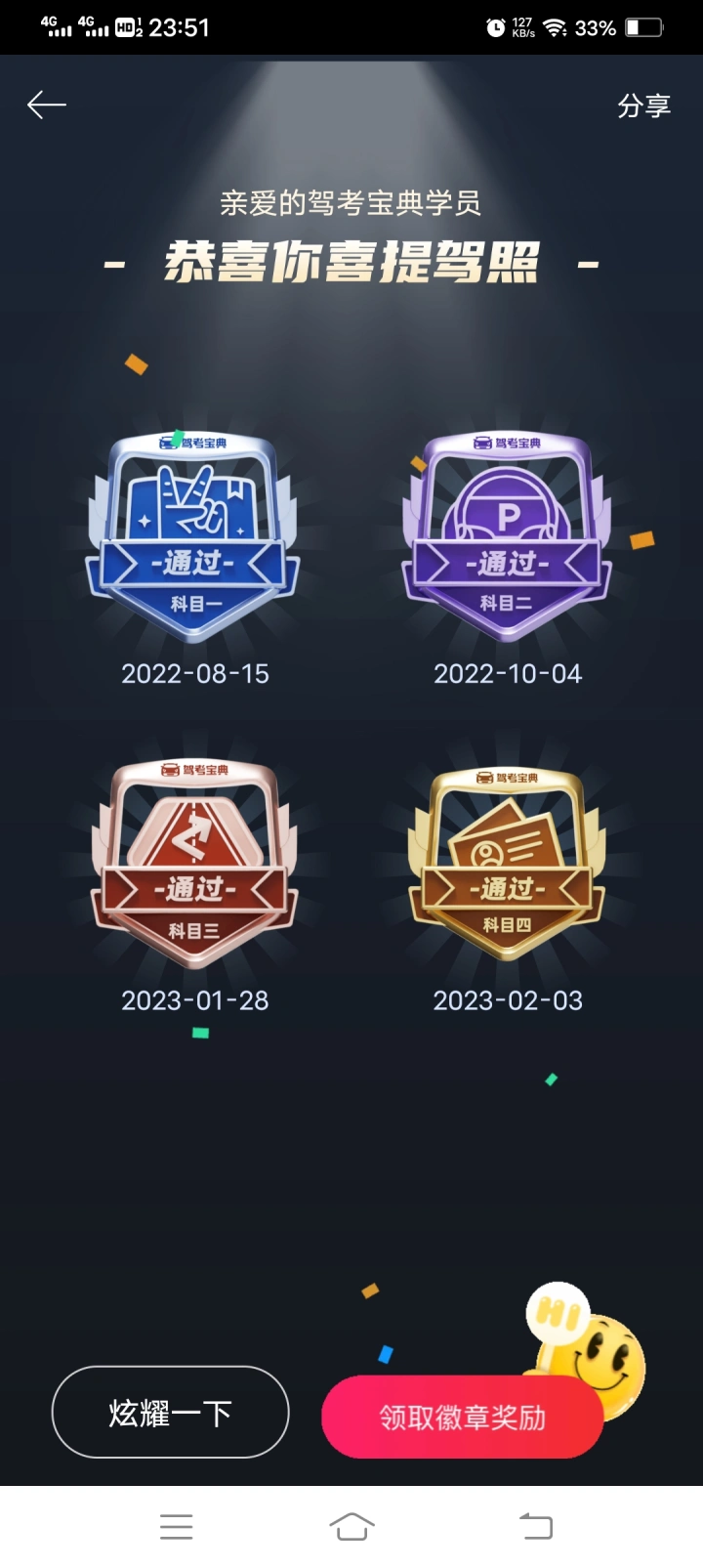Open the 分享 share option
The width and height of the screenshot is (703, 1568).
pos(643,106)
